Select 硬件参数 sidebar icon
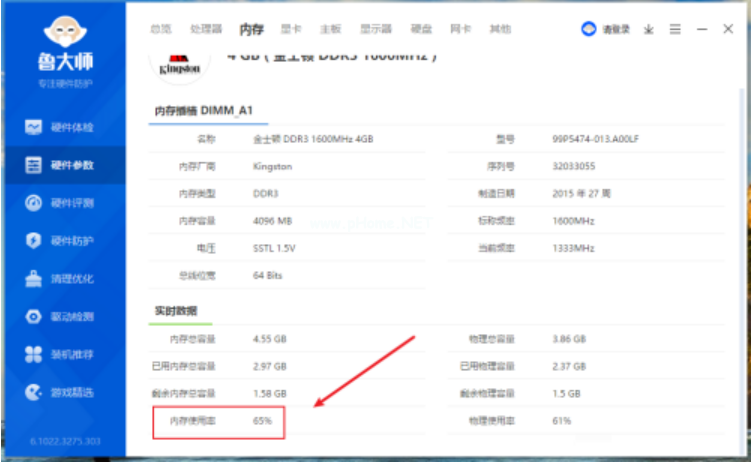753x464 pixels. point(34,165)
